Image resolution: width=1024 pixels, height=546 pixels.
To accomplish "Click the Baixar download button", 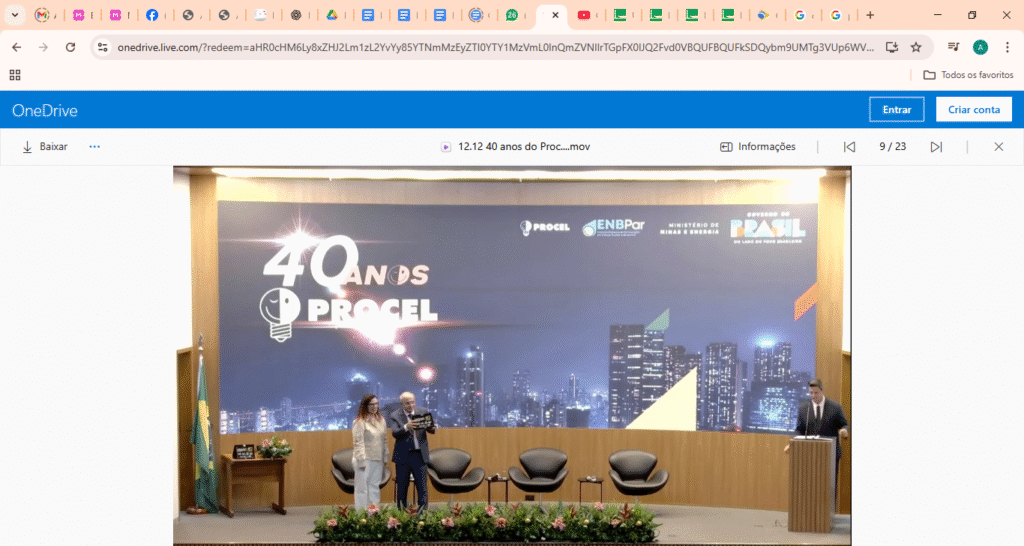I will coord(45,147).
